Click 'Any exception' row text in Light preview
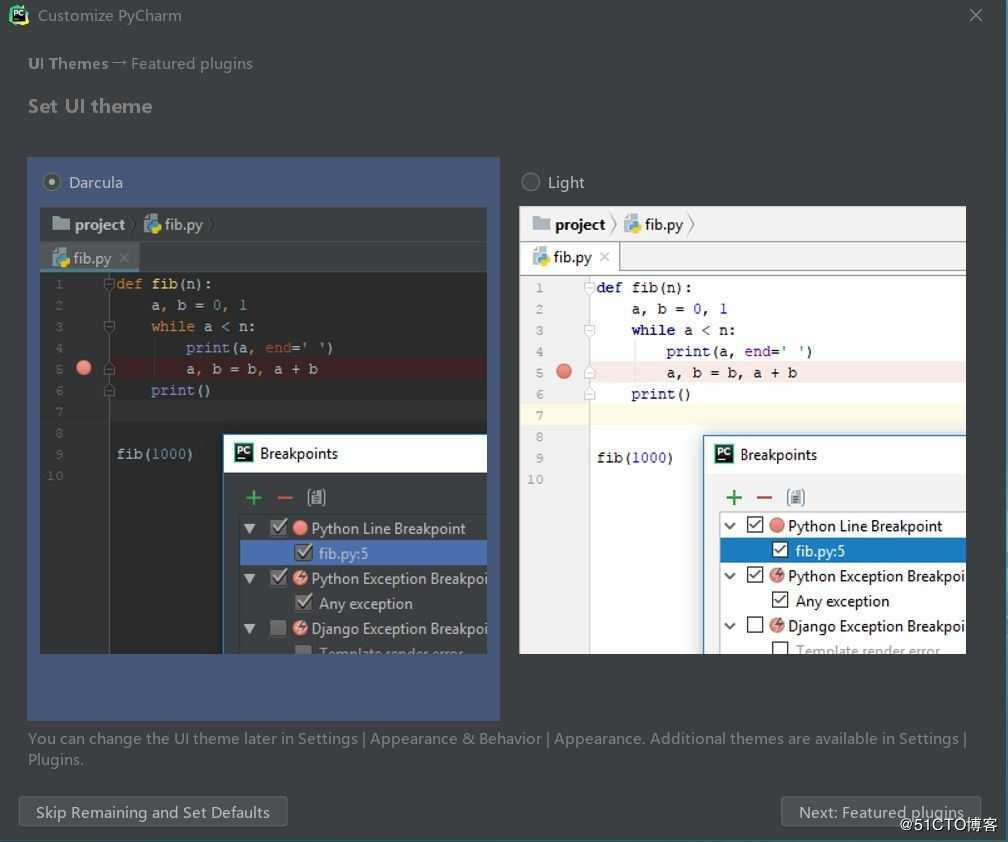Image resolution: width=1008 pixels, height=842 pixels. 842,601
